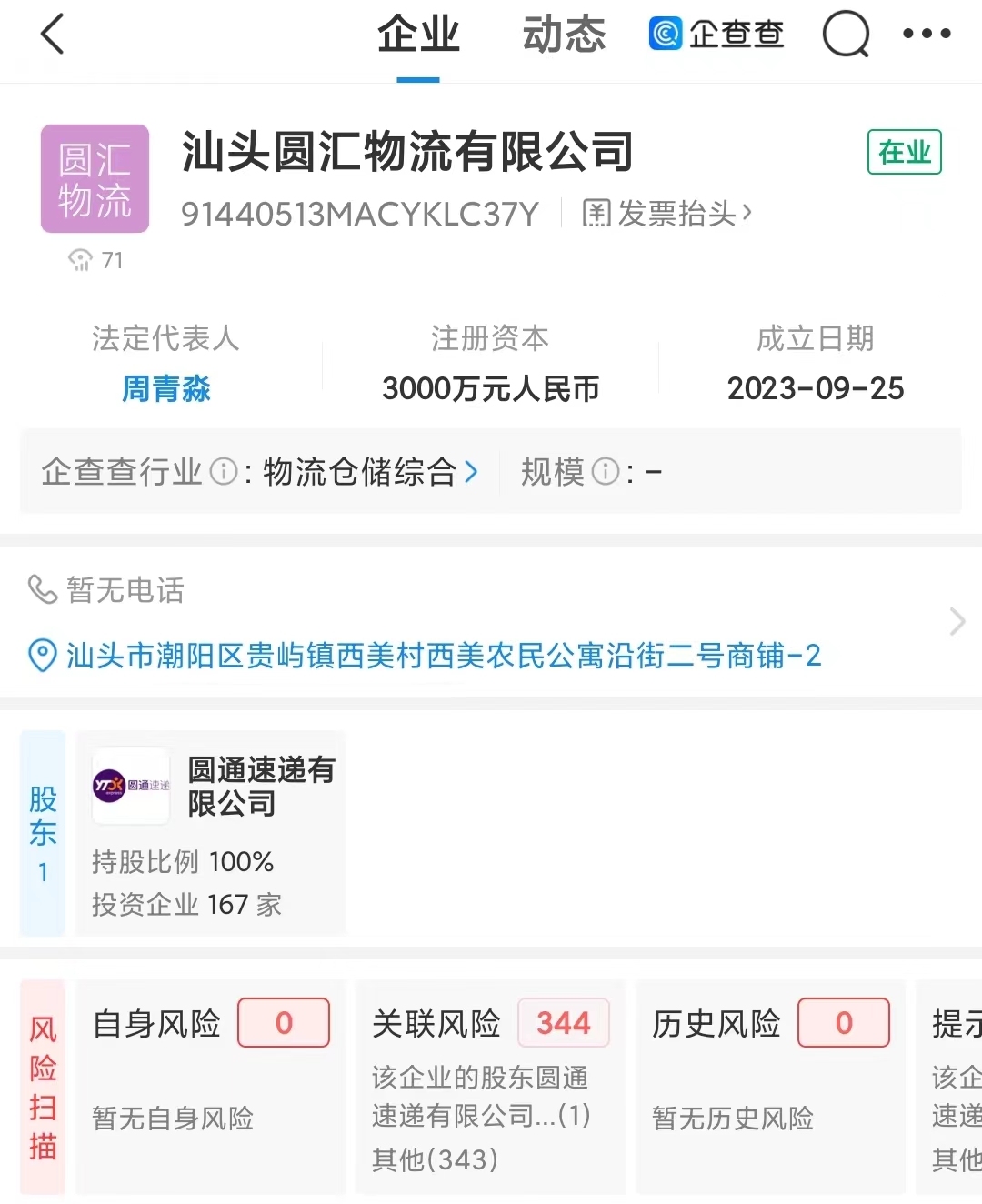This screenshot has height=1204, width=982.
Task: Open the search magnifier icon
Action: coord(847,35)
